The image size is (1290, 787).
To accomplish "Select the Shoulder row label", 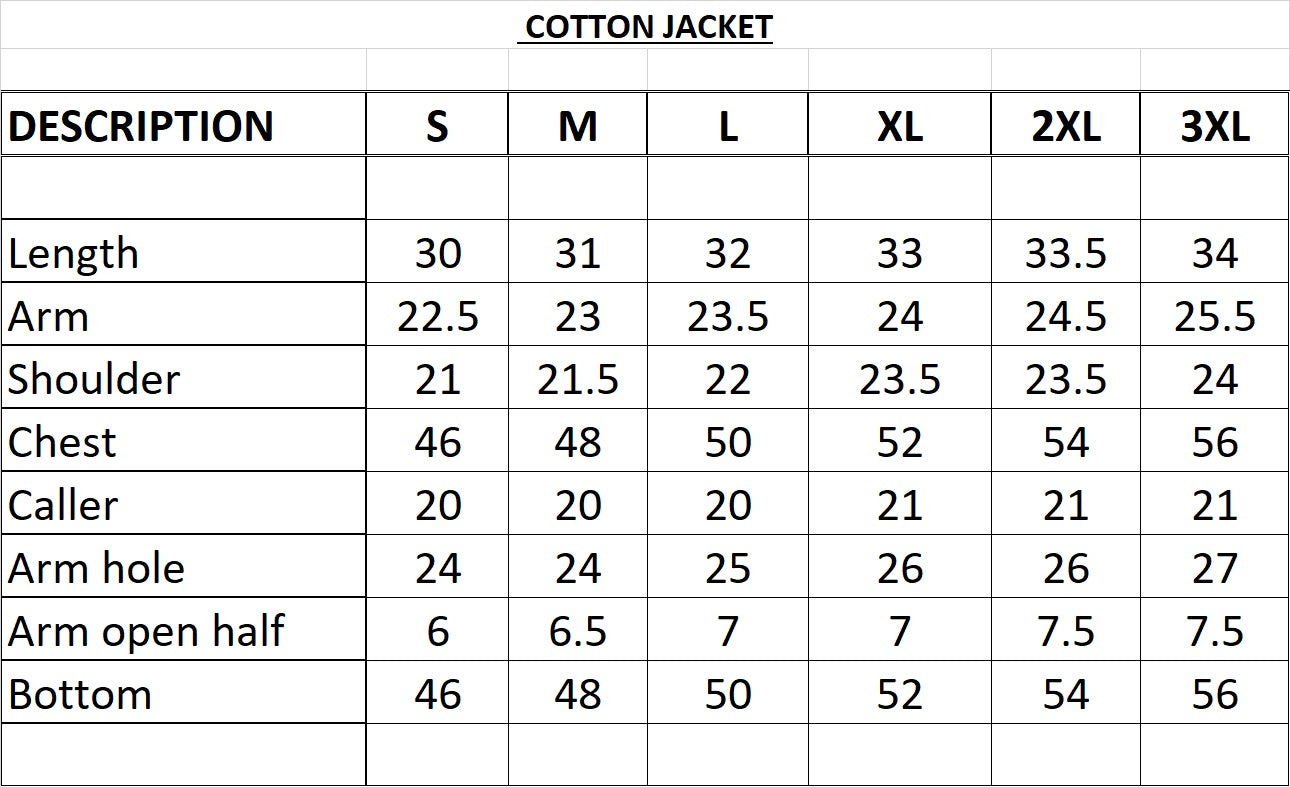I will pos(94,380).
